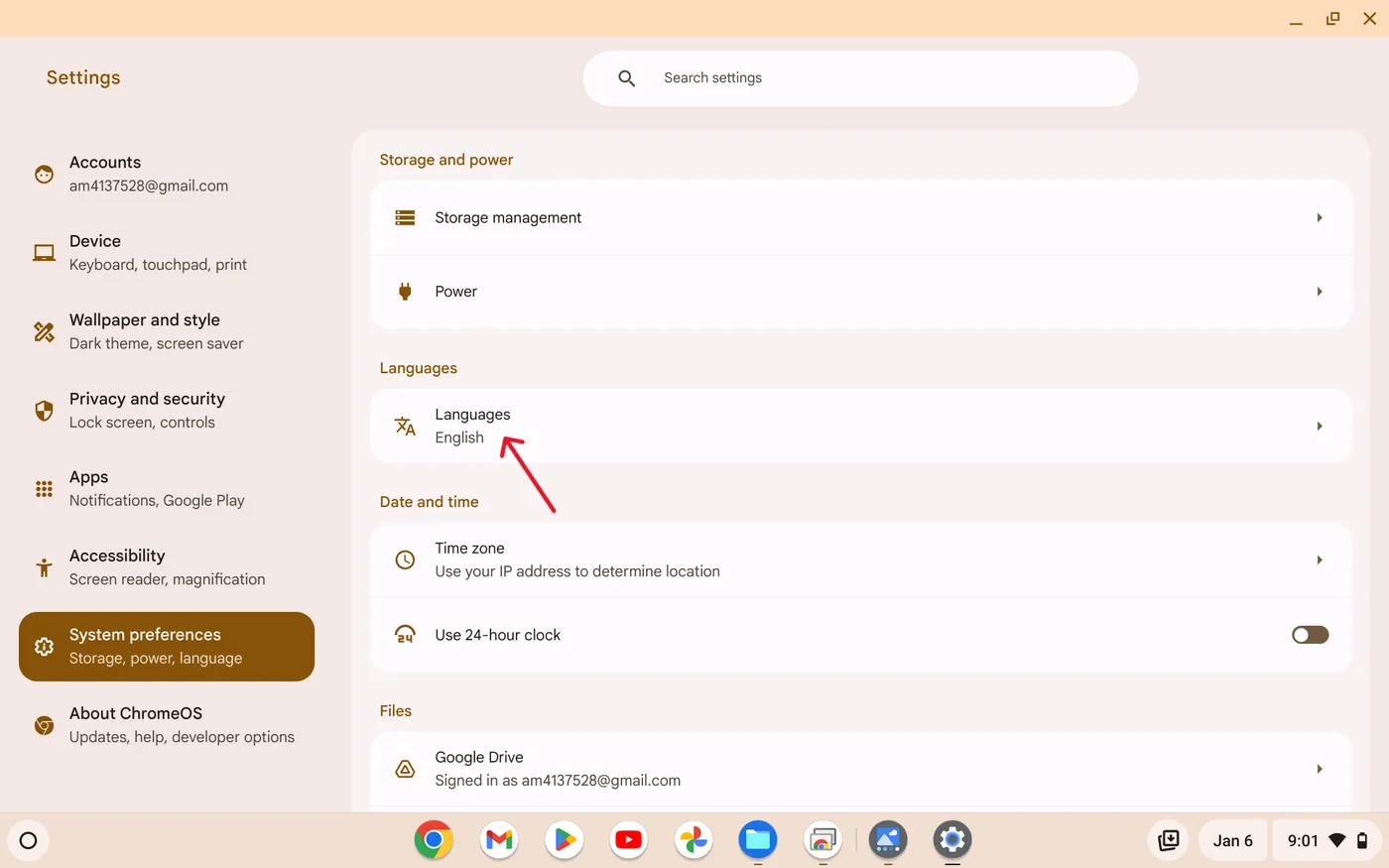
Task: Click the Search settings field
Action: tap(861, 78)
